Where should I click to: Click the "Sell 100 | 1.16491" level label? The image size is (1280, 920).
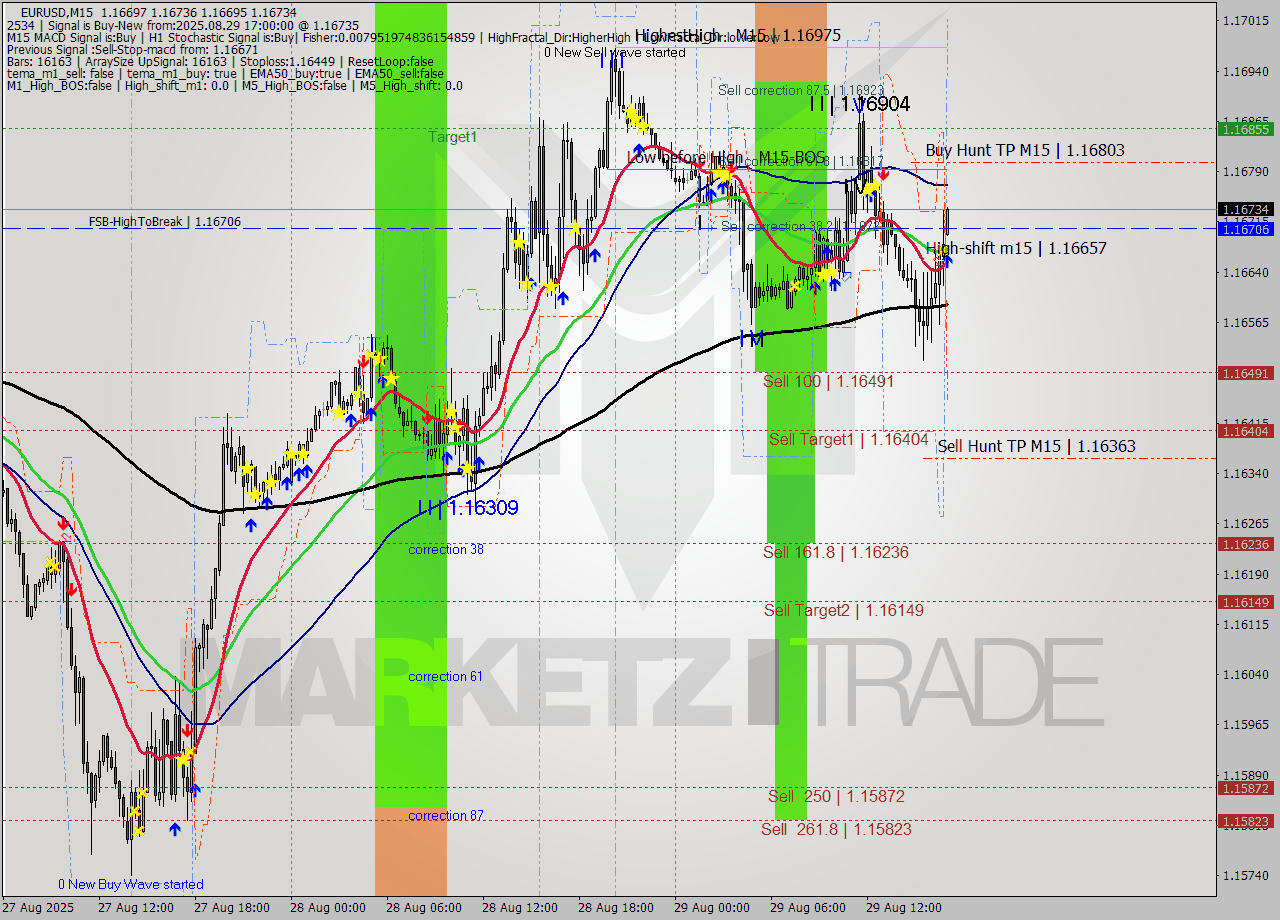click(828, 381)
